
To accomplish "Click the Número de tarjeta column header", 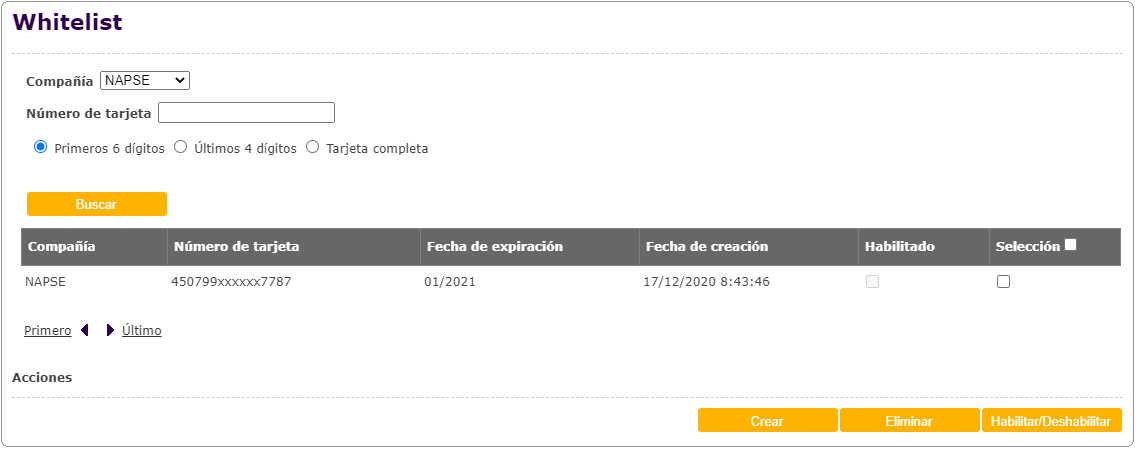I will coord(236,246).
